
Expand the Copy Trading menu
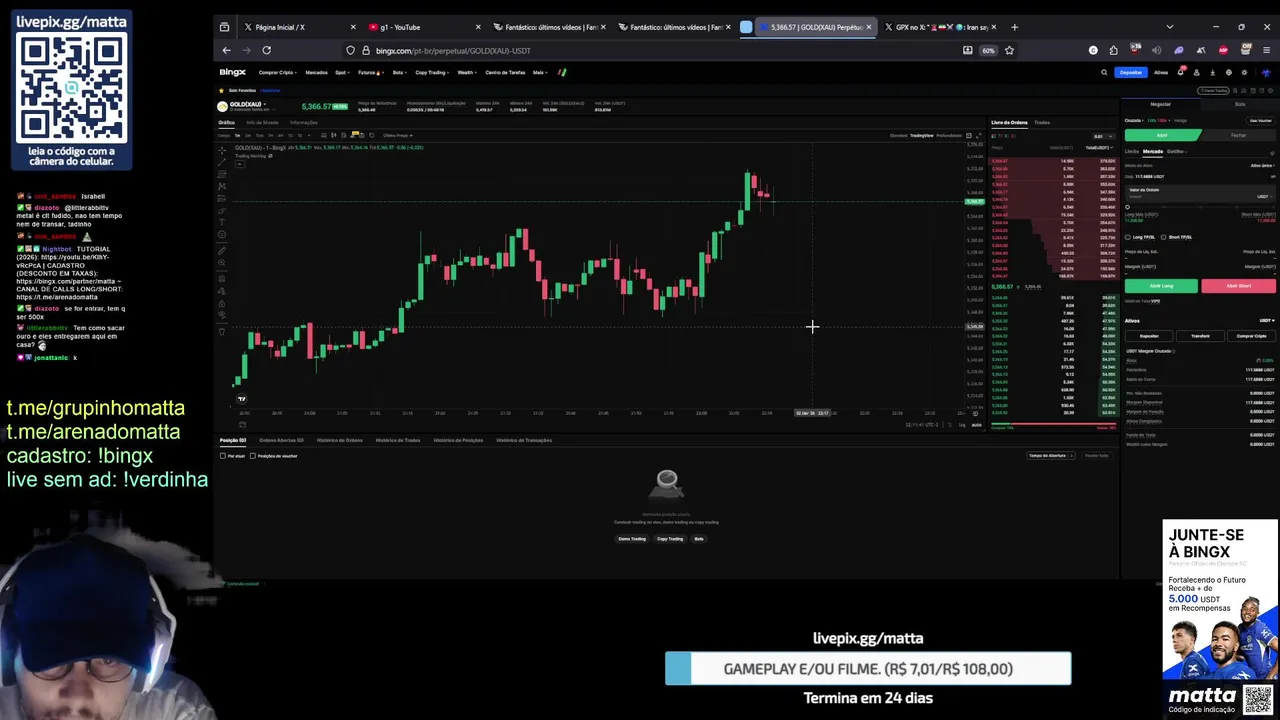(x=432, y=72)
